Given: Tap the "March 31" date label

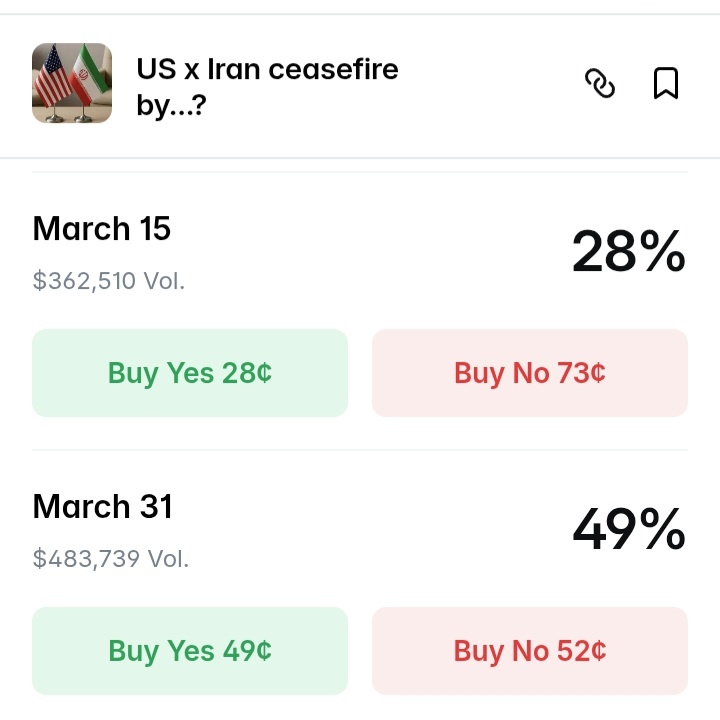Looking at the screenshot, I should (102, 507).
